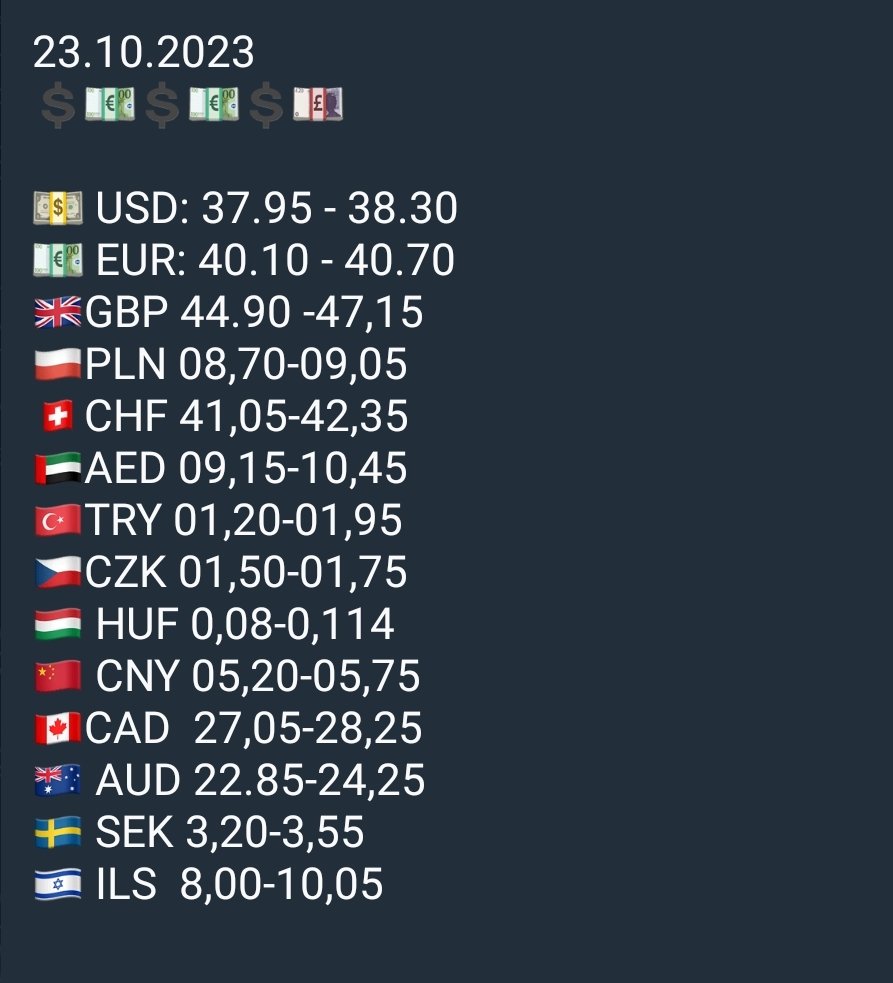Image resolution: width=893 pixels, height=983 pixels.
Task: Click the euro banknote emoji beside EUR
Action: pyautogui.click(x=58, y=261)
